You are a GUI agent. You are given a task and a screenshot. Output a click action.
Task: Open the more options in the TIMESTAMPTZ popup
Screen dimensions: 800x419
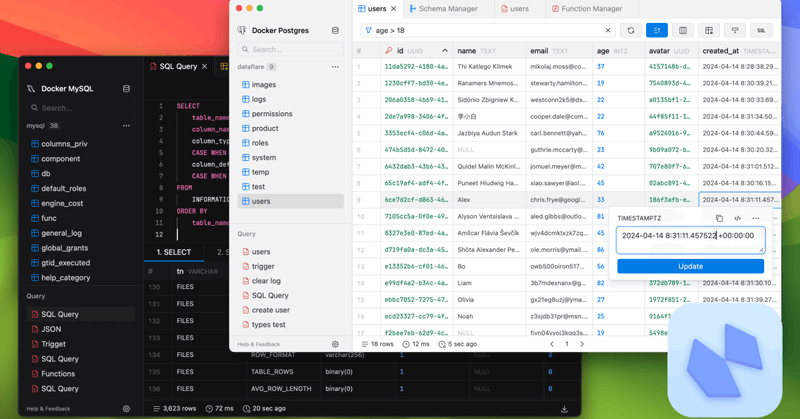pos(756,218)
